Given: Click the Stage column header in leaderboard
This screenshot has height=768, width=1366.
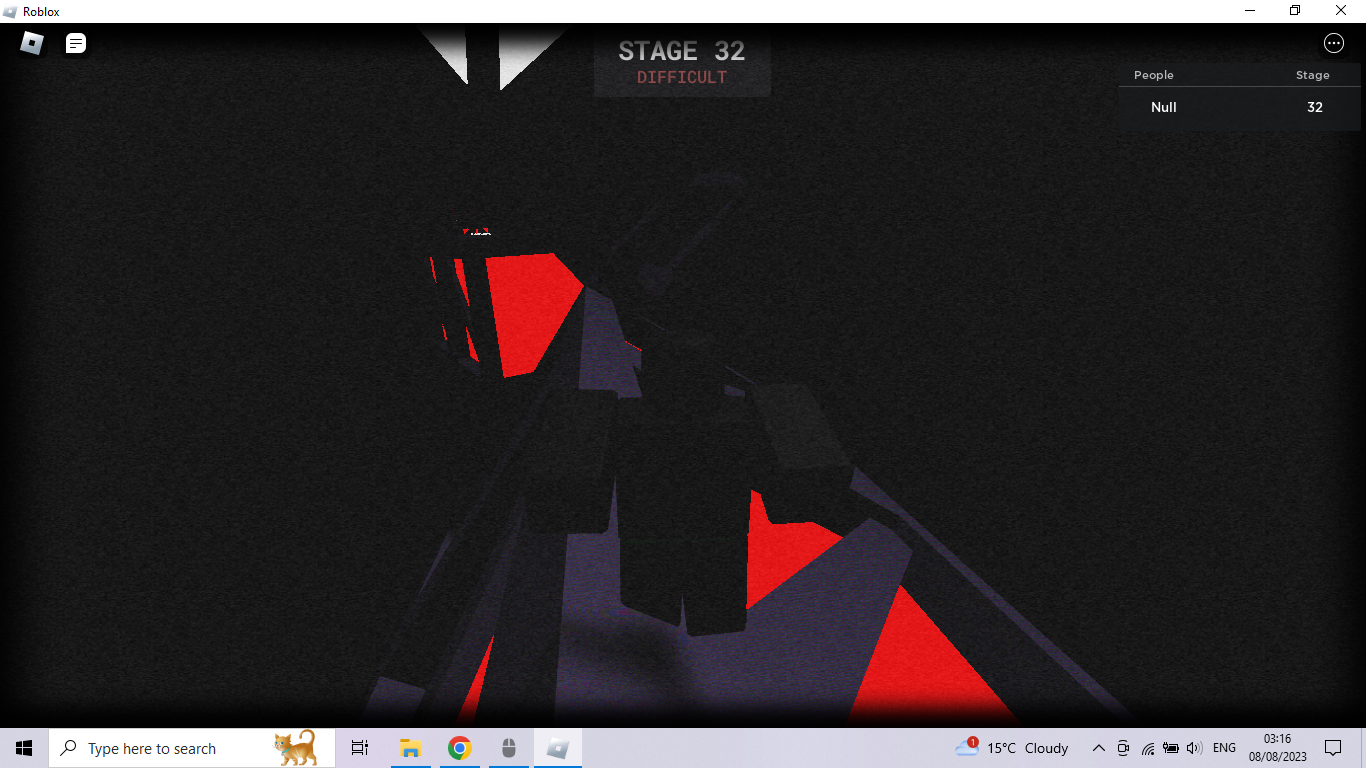Looking at the screenshot, I should click(x=1312, y=75).
